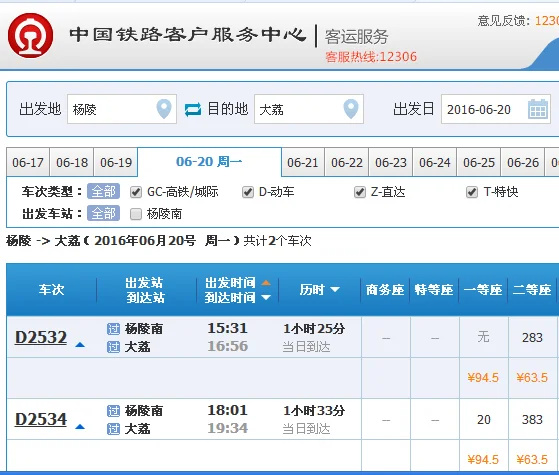559x475 pixels.
Task: Sort ascending by departure time orange arrow
Action: pos(266,283)
